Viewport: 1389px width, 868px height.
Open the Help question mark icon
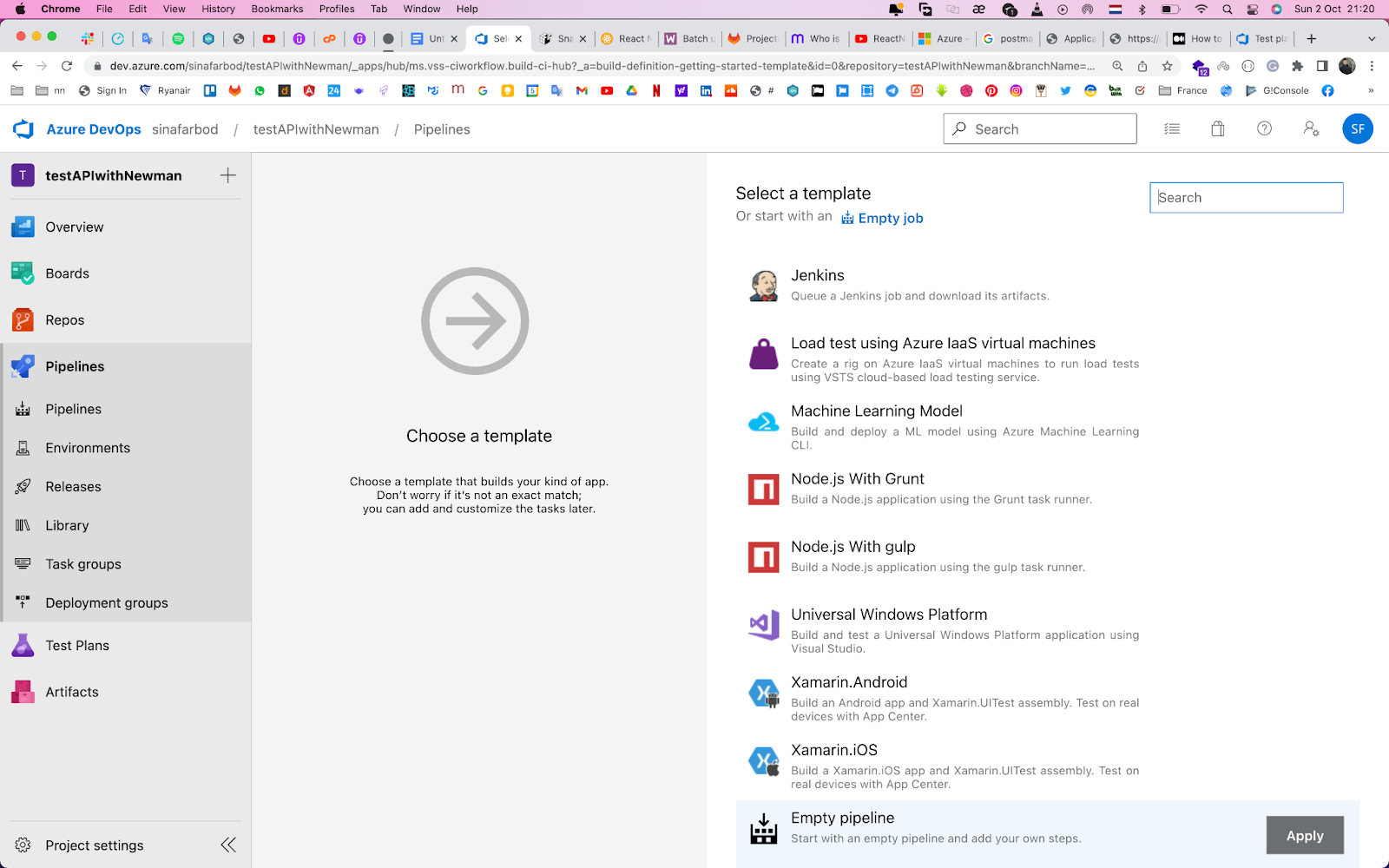pos(1265,129)
